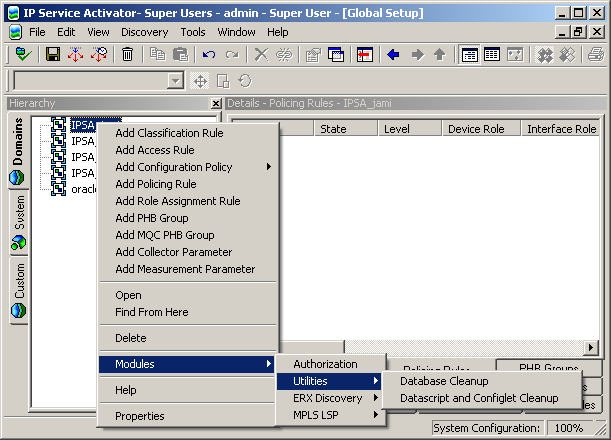Close the Hierarchy pane with X
This screenshot has width=611, height=440.
pos(216,103)
